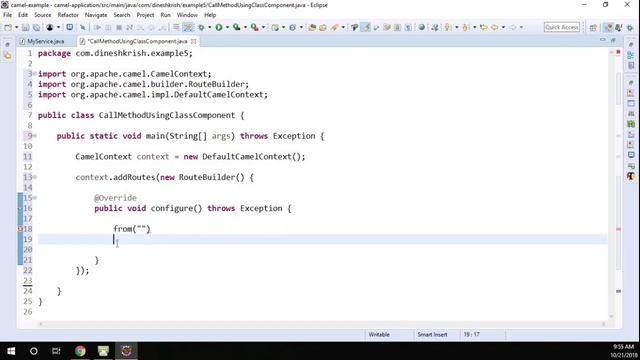The image size is (640, 360).
Task: Click the 19 : 17 cursor position
Action: (x=471, y=335)
